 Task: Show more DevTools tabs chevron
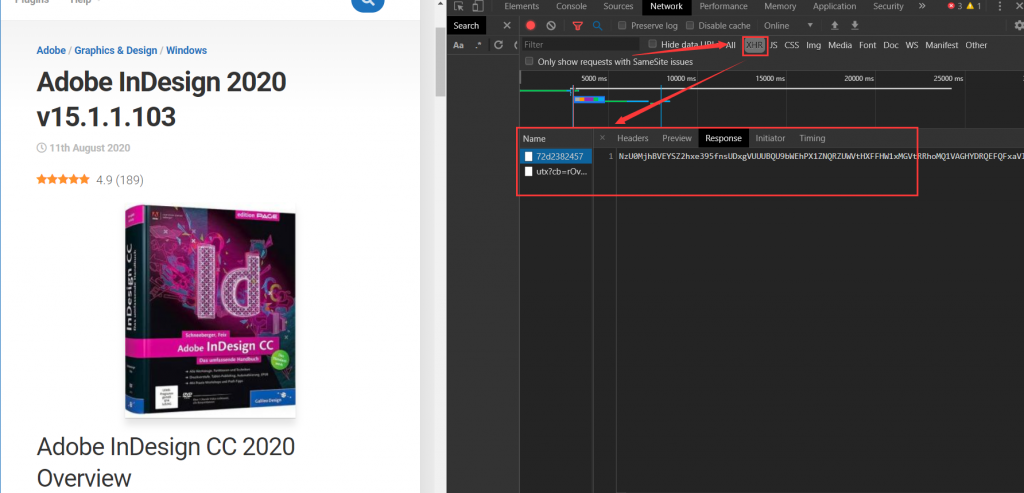pos(922,6)
